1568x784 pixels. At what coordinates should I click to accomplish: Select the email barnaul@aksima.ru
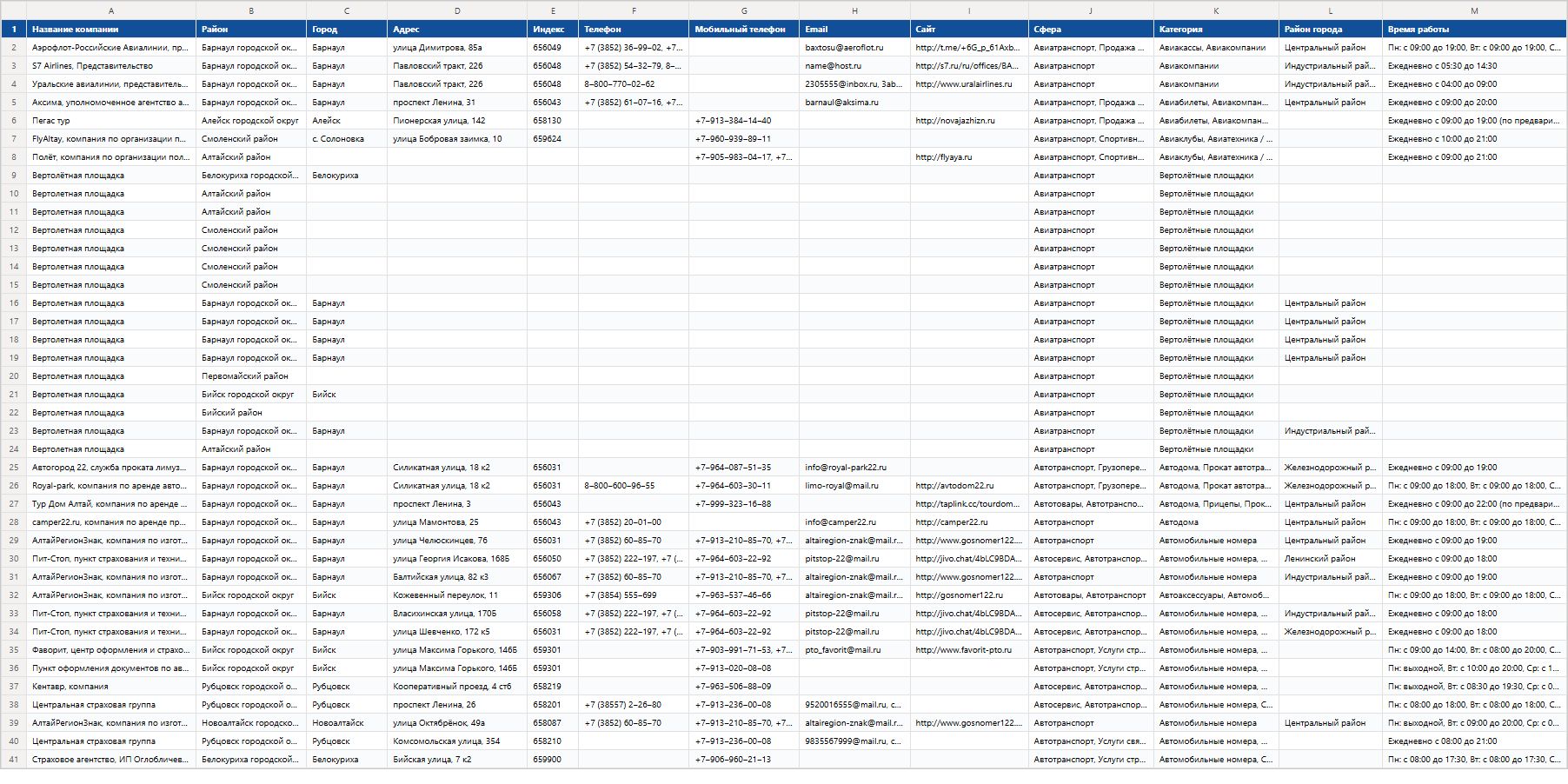click(x=854, y=103)
